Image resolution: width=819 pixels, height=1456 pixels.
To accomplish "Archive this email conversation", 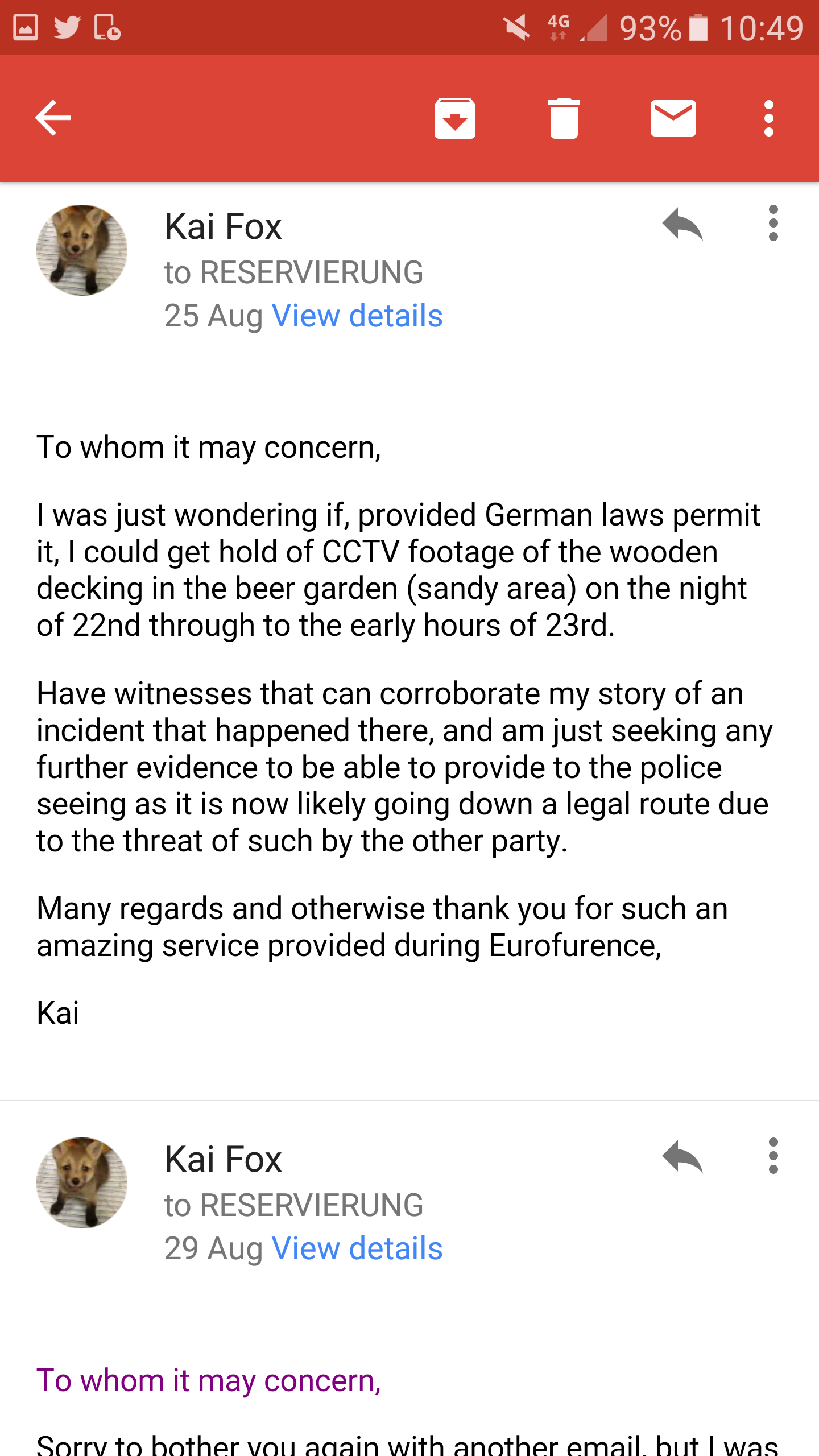I will (x=454, y=118).
